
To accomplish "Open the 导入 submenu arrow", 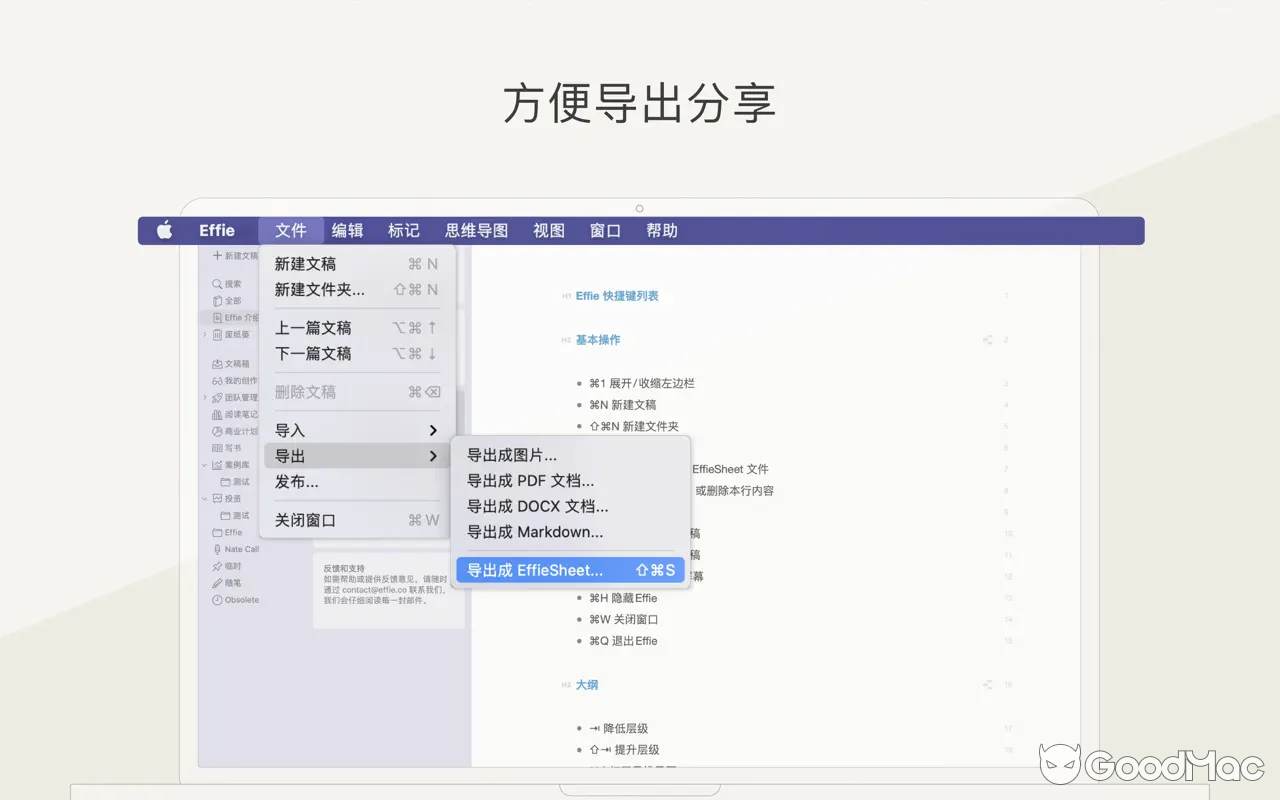I will 432,429.
